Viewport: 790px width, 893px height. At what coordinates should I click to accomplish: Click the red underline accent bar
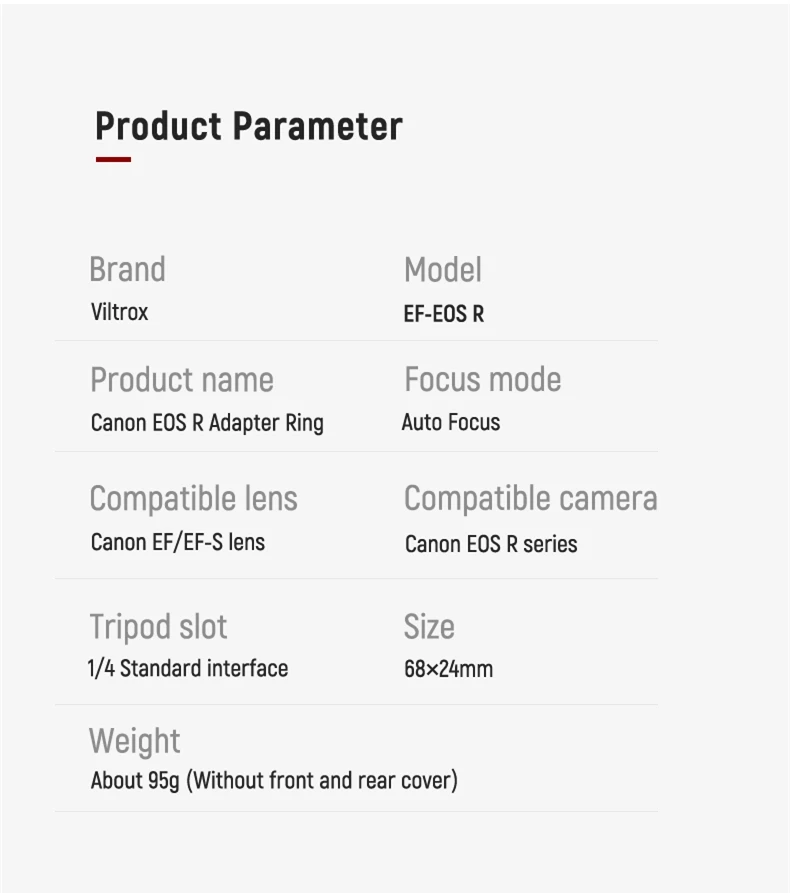coord(113,159)
